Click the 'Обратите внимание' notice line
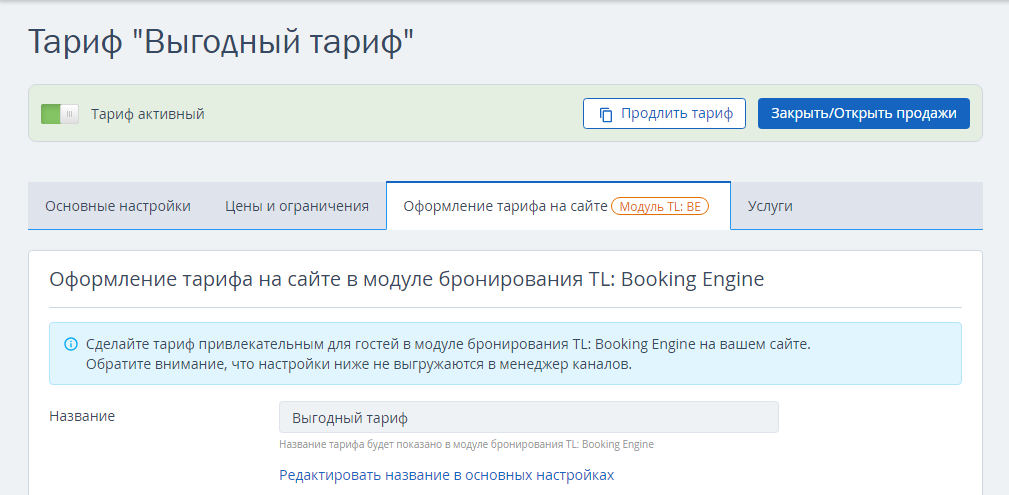This screenshot has width=1009, height=495. [359, 364]
